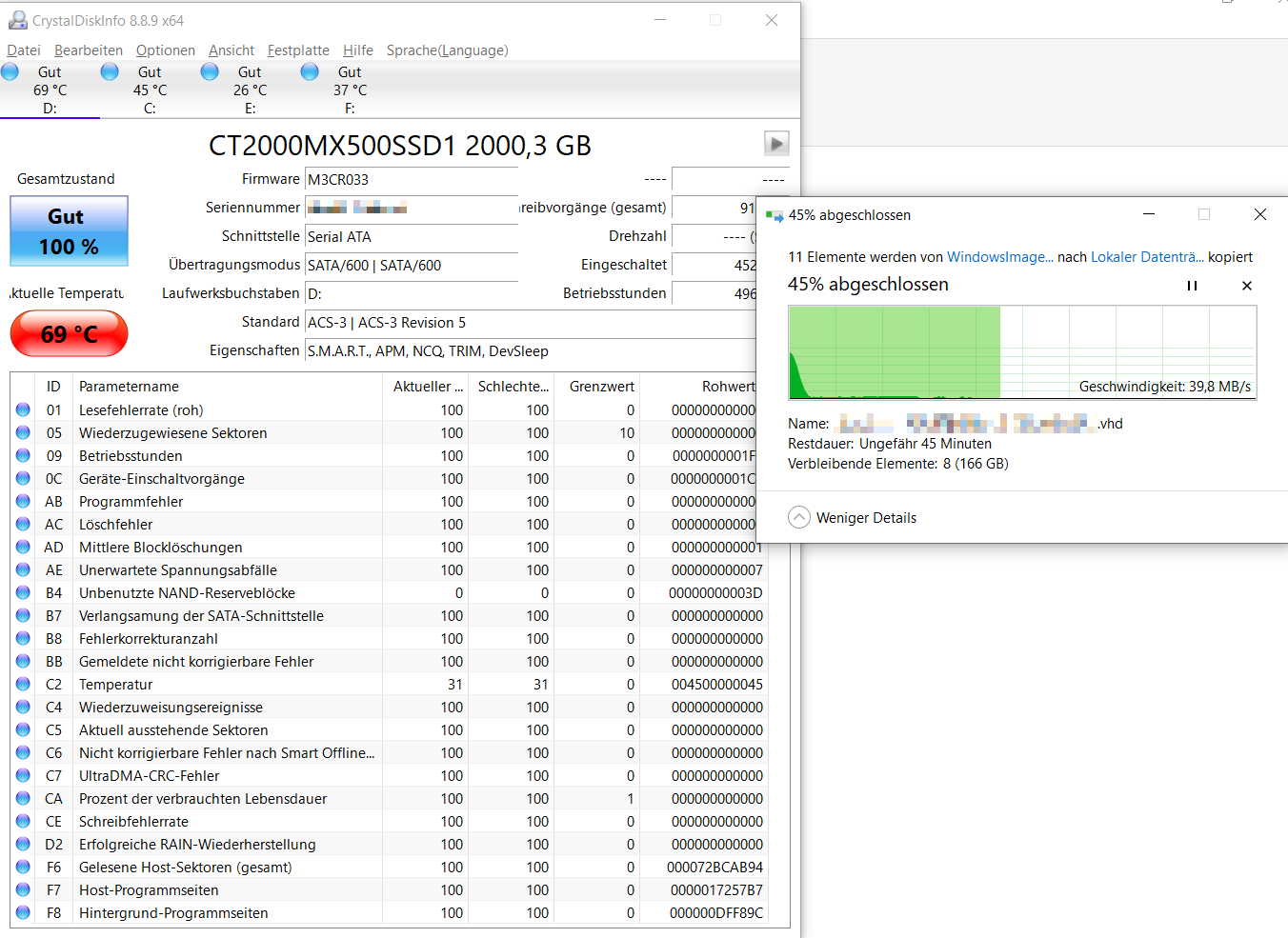Click status orb for Hintergrund-Programmseiten
Screen dimensions: 1288x938
click(x=23, y=912)
